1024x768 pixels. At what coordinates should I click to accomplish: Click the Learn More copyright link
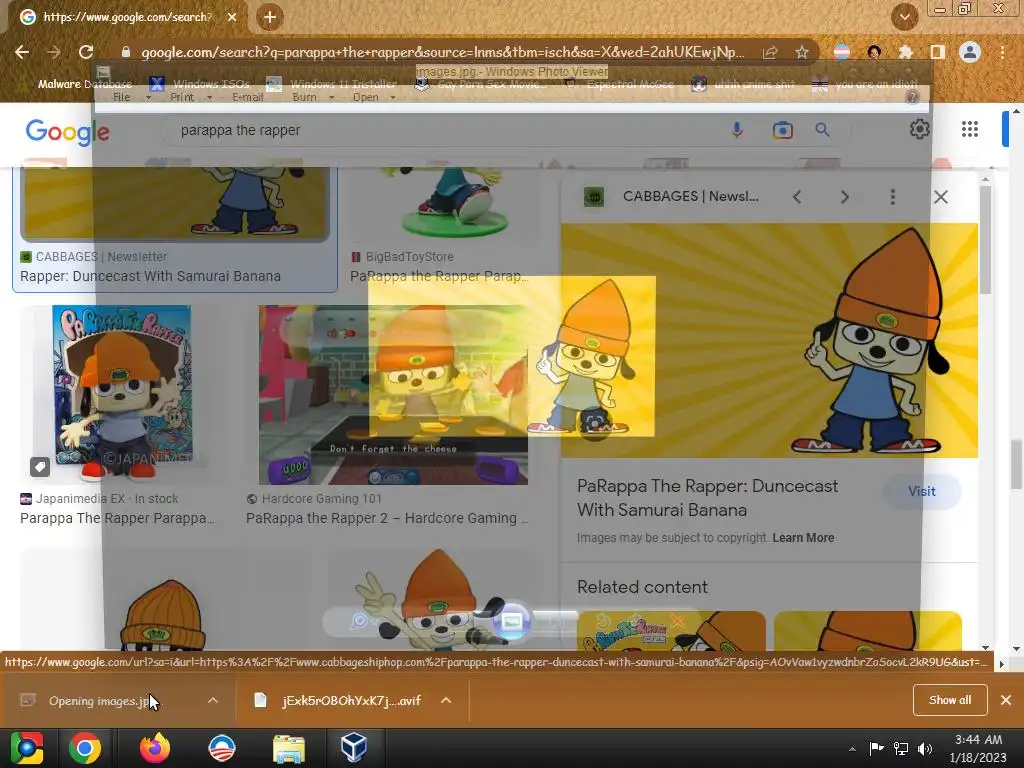[803, 537]
